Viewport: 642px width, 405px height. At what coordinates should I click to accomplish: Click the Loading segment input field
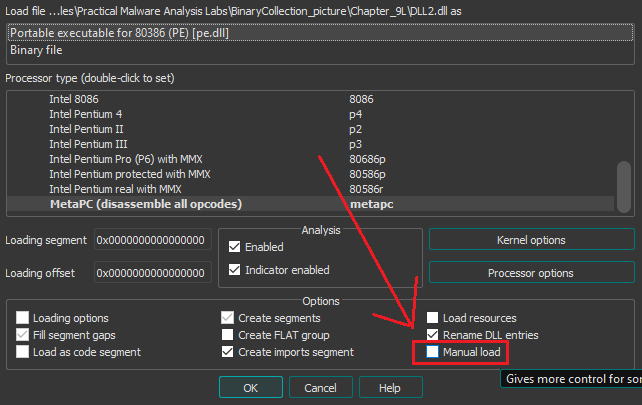[x=151, y=241]
